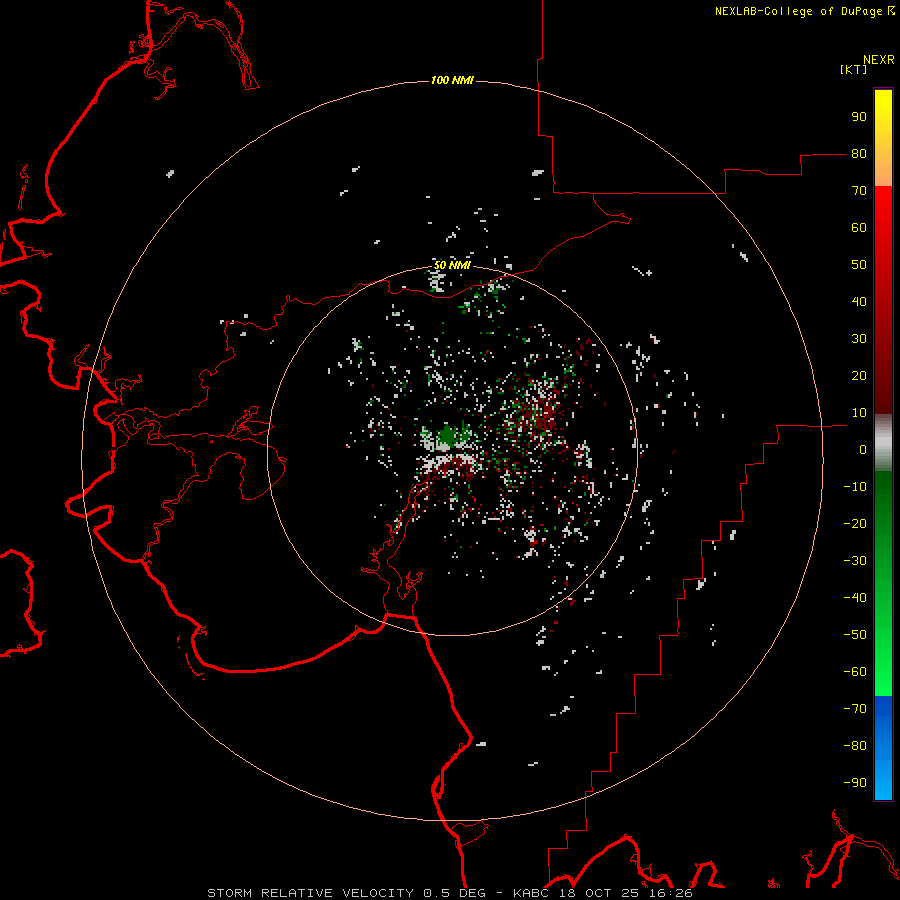Pick the yellow segment of the velocity color bar
Viewport: 900px width, 900px height.
pos(883,138)
